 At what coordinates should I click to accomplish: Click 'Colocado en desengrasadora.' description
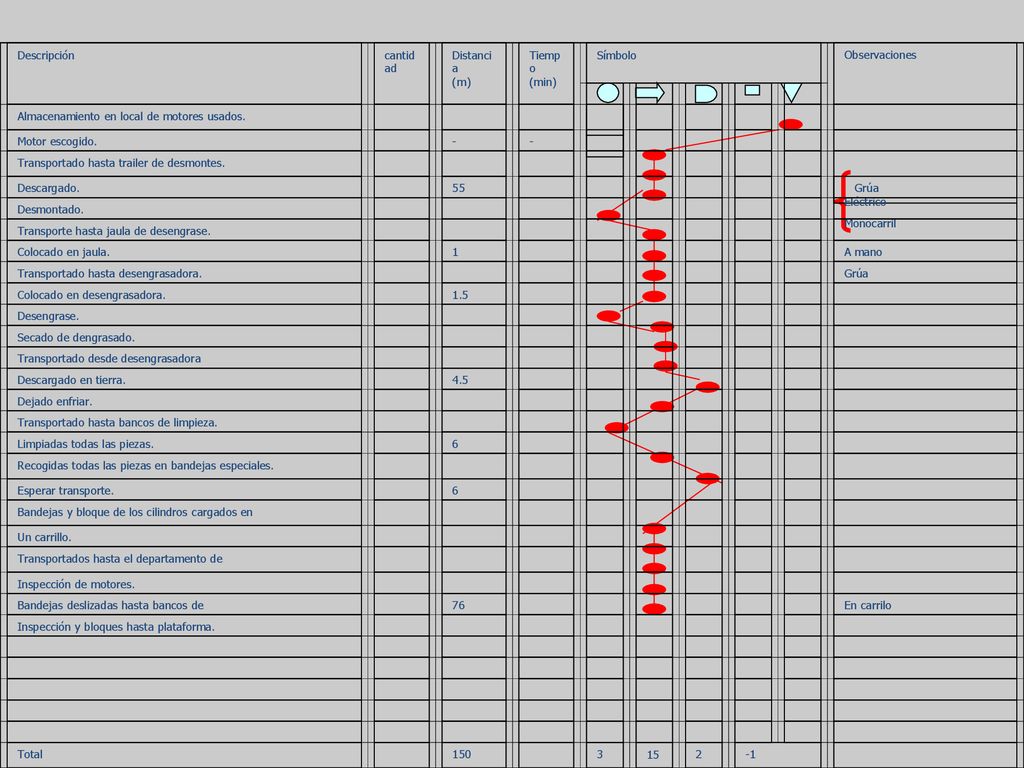click(91, 295)
